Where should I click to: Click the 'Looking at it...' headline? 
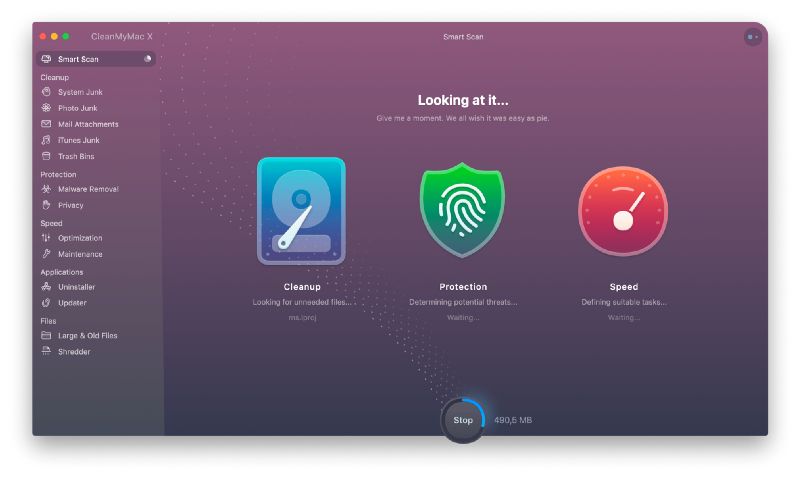point(463,100)
